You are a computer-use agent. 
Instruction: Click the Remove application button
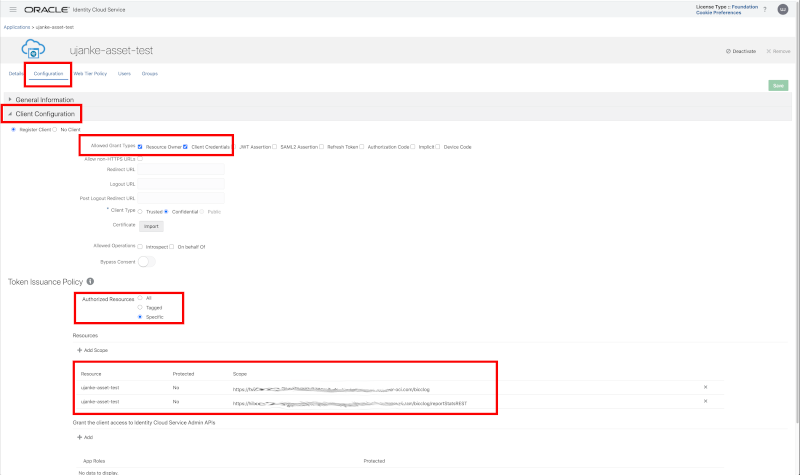tap(778, 51)
